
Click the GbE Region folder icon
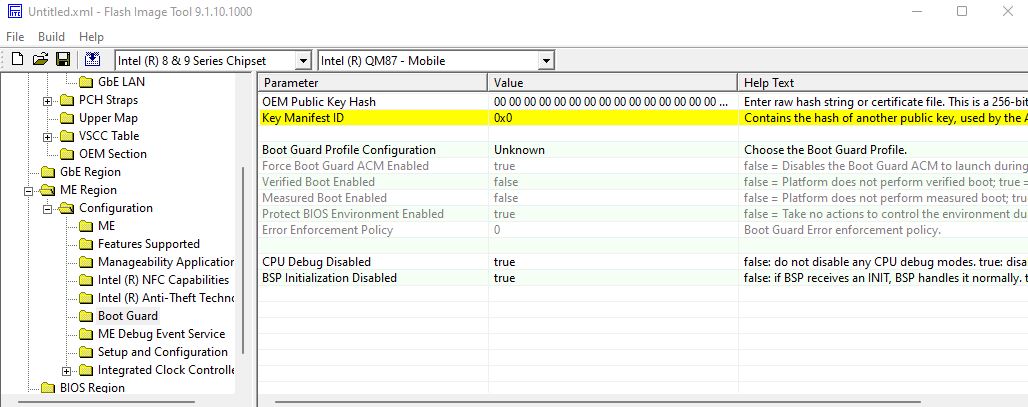point(48,172)
